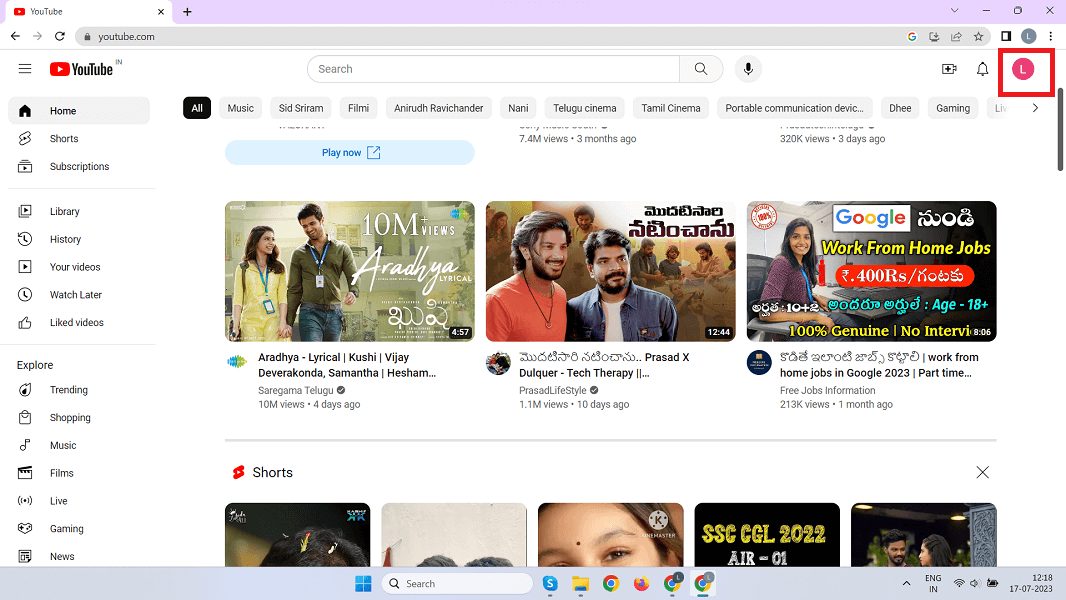This screenshot has height=600, width=1066.
Task: Select the Music filter chip
Action: click(x=240, y=108)
